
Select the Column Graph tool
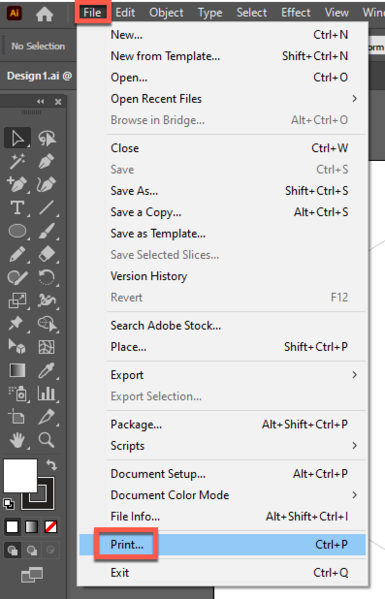click(x=47, y=393)
